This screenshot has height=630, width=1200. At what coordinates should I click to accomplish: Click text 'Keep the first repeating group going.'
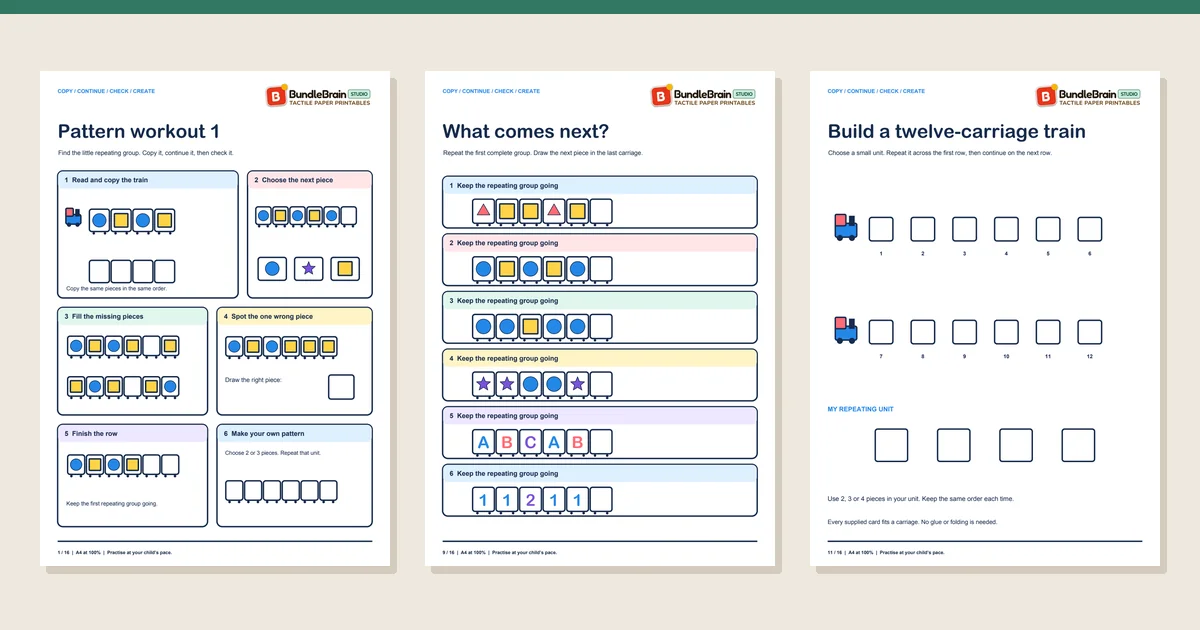pyautogui.click(x=111, y=503)
